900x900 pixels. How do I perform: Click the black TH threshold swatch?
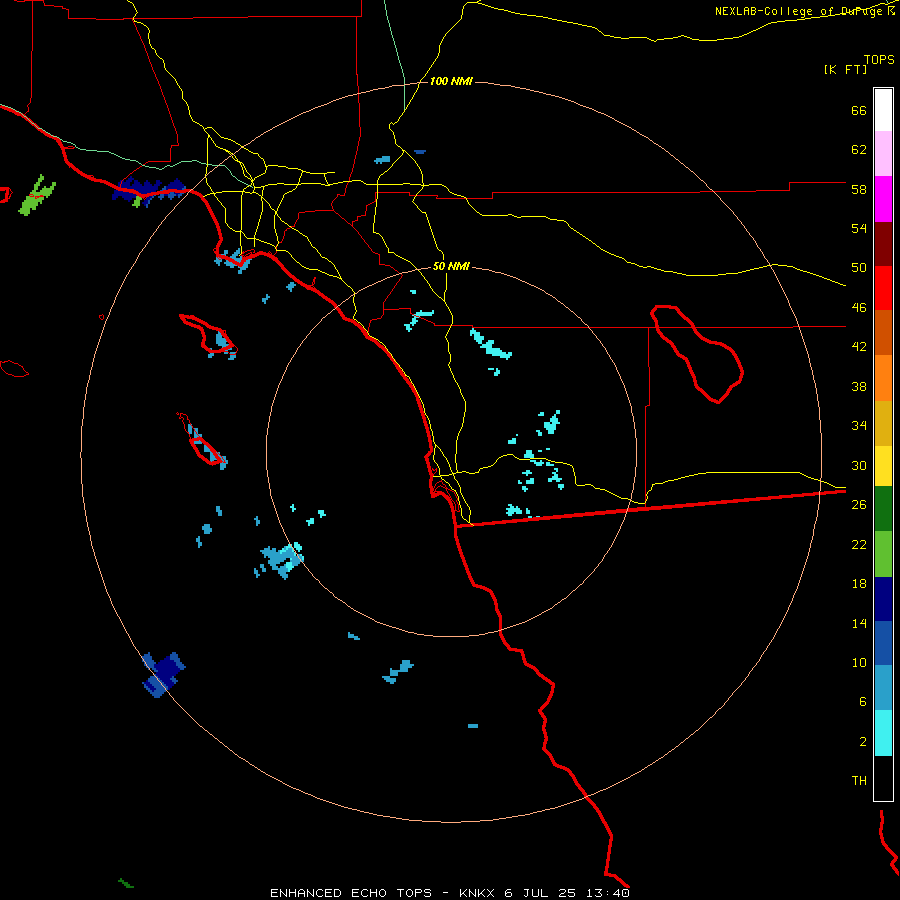pos(883,778)
